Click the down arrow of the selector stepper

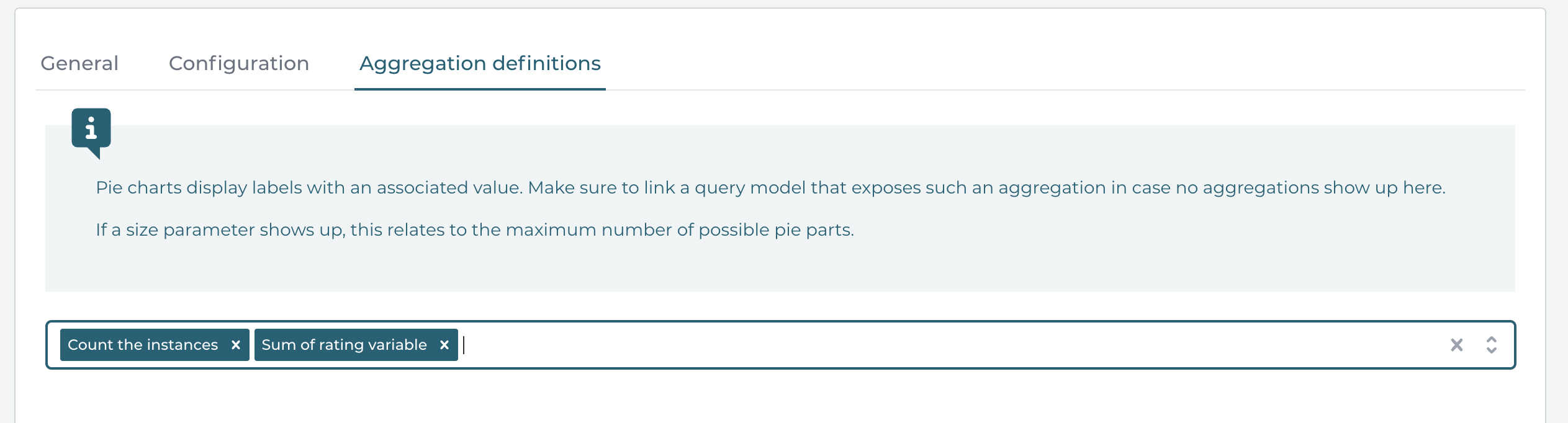1491,350
